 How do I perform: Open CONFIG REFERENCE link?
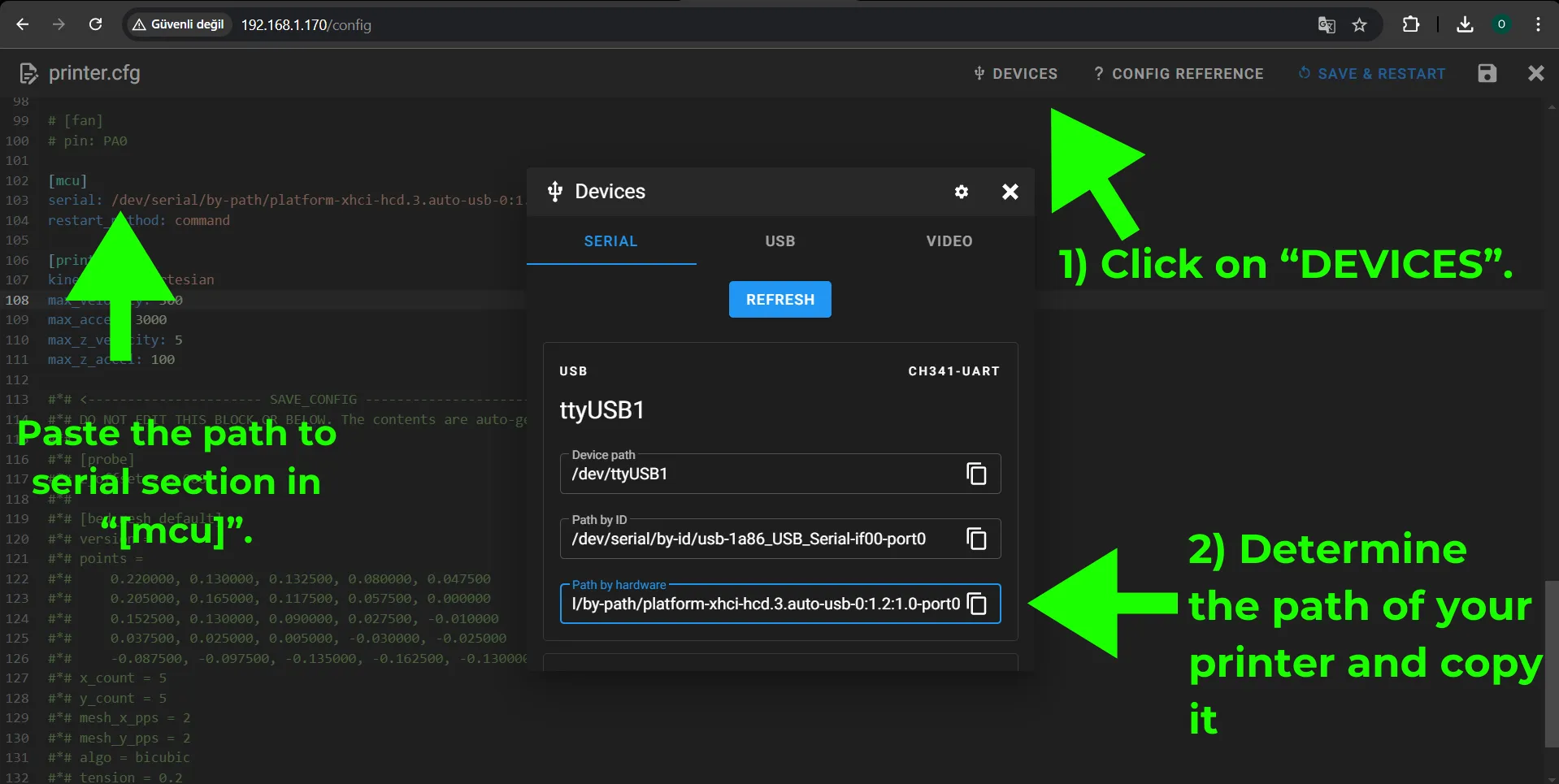click(1179, 73)
